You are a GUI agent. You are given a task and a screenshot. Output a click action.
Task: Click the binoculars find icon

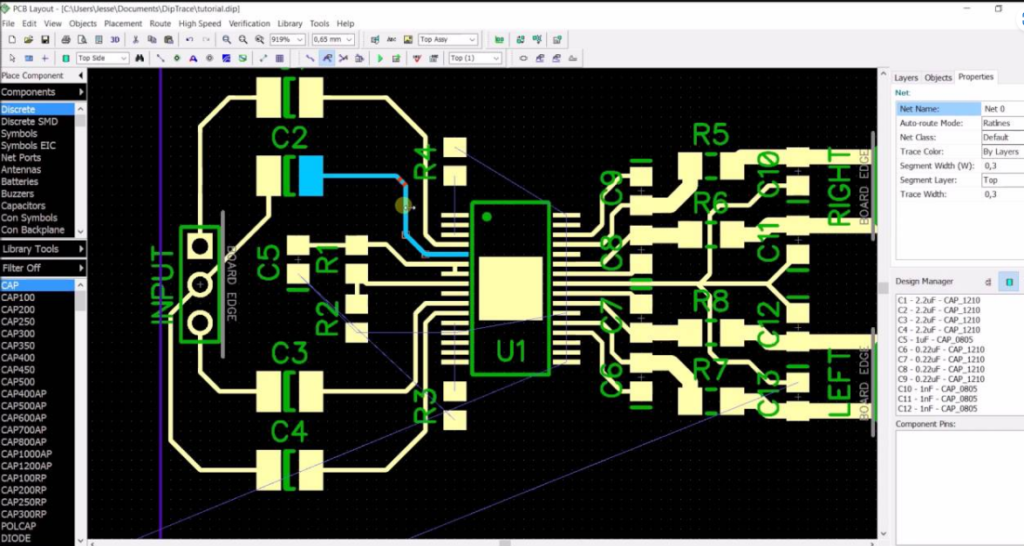click(141, 59)
